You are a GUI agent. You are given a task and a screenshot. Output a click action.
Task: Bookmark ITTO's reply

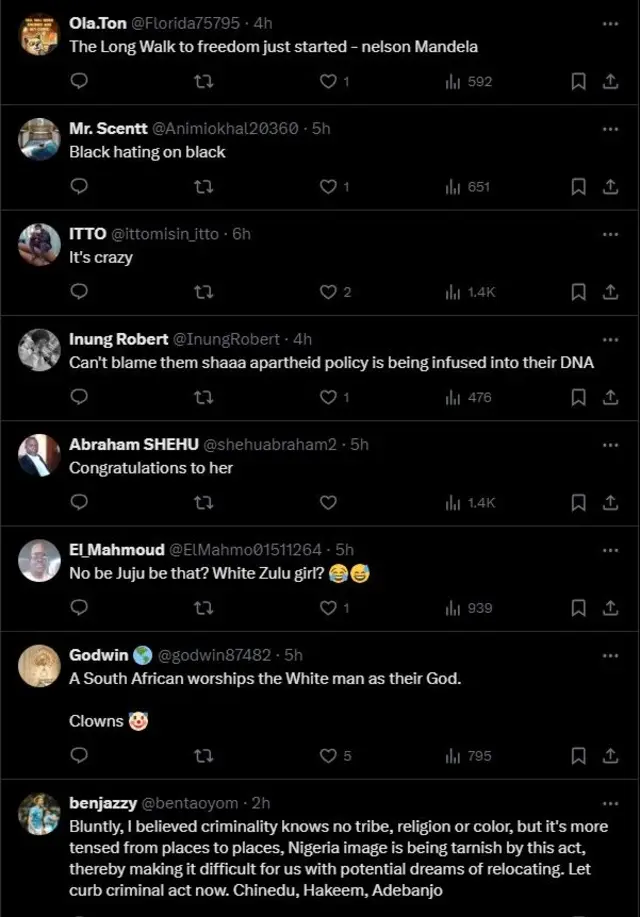(578, 292)
